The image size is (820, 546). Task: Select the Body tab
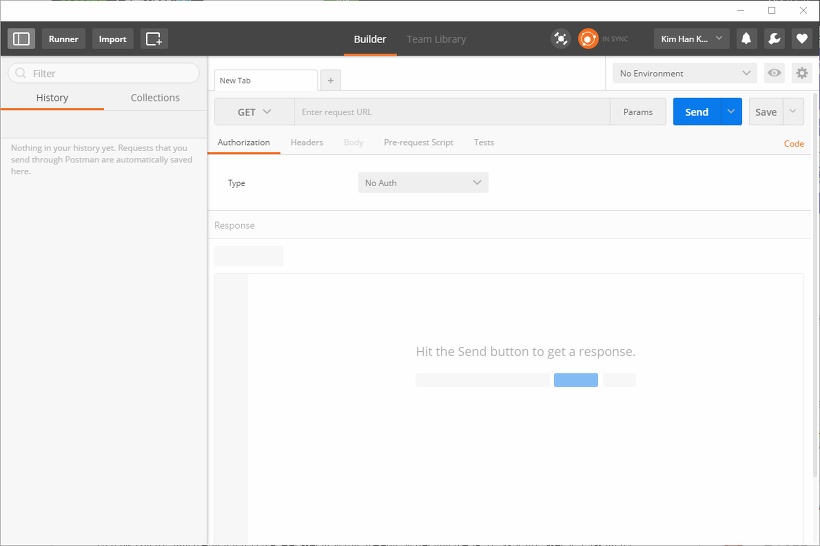click(x=354, y=142)
